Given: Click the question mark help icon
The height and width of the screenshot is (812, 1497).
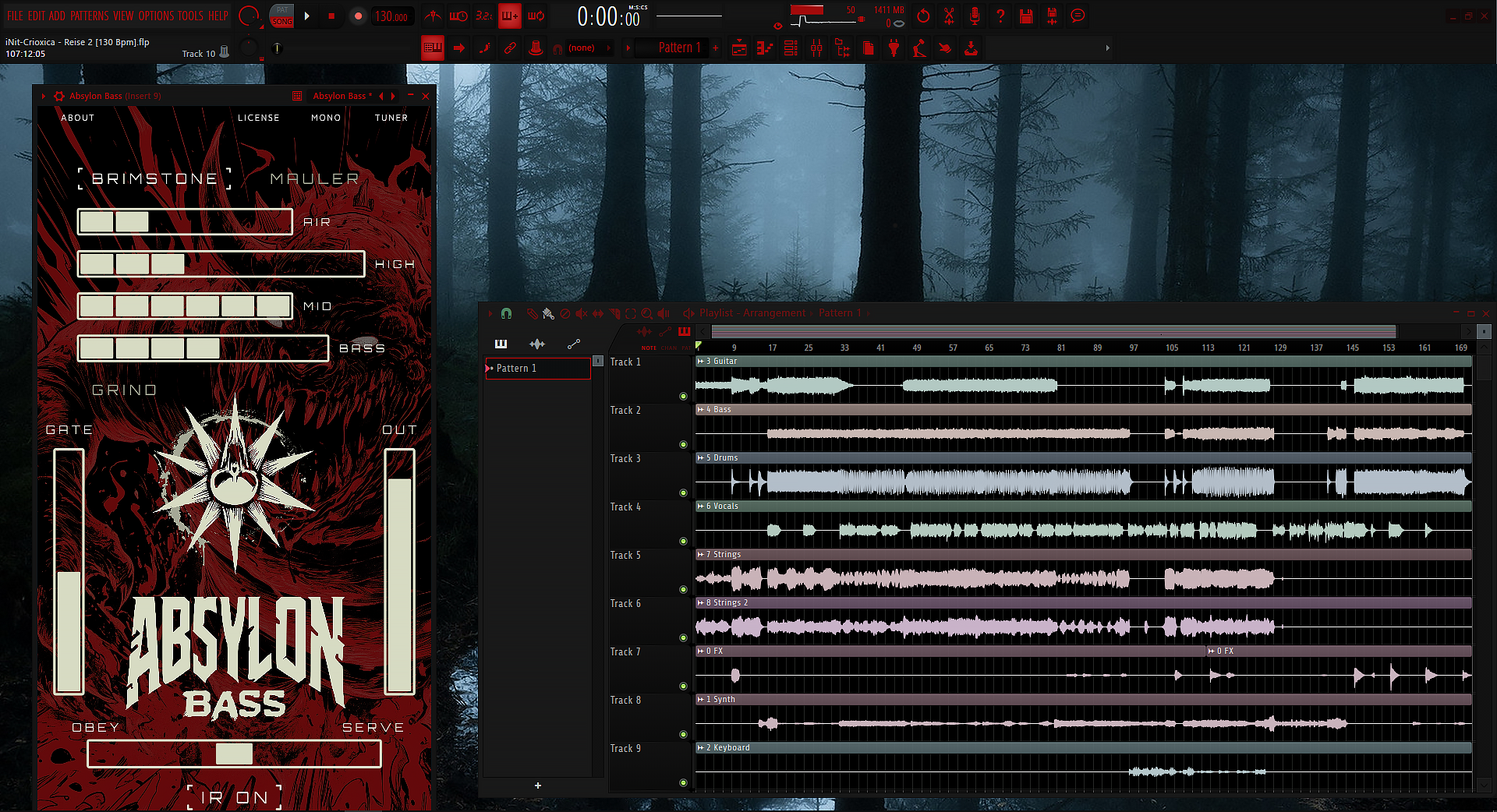Looking at the screenshot, I should point(1000,16).
